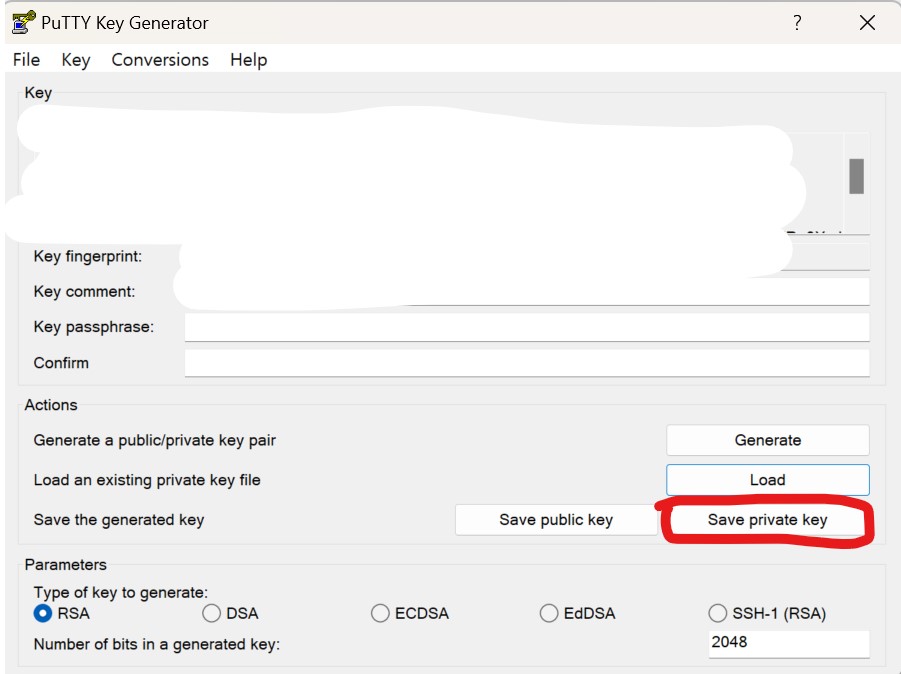Screen dimensions: 901x674
Task: Click 'Load an existing private key file' text
Action: (x=147, y=480)
